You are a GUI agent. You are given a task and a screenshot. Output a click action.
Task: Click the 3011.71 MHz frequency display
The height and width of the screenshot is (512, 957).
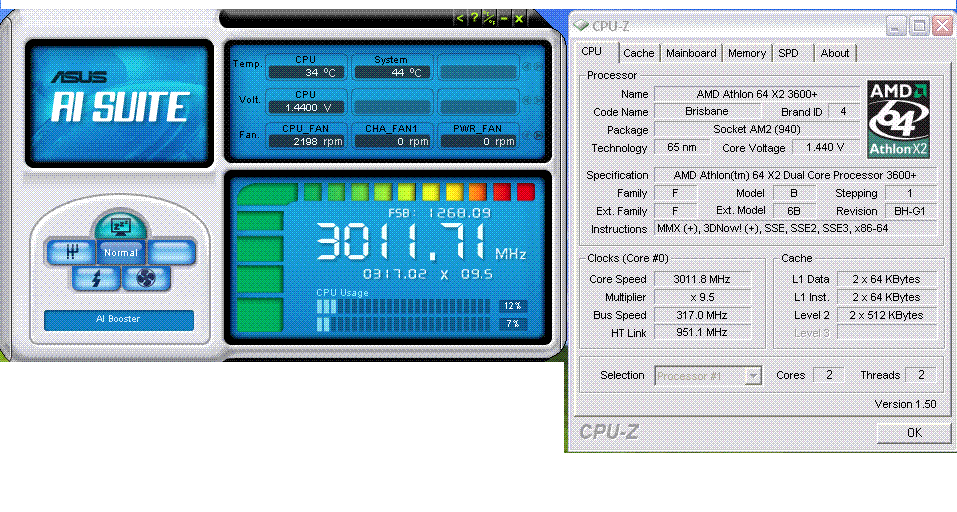[x=421, y=242]
